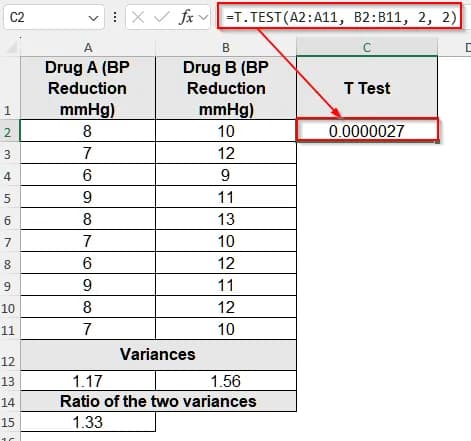
Task: Click cell A11 with value 7
Action: pos(88,329)
